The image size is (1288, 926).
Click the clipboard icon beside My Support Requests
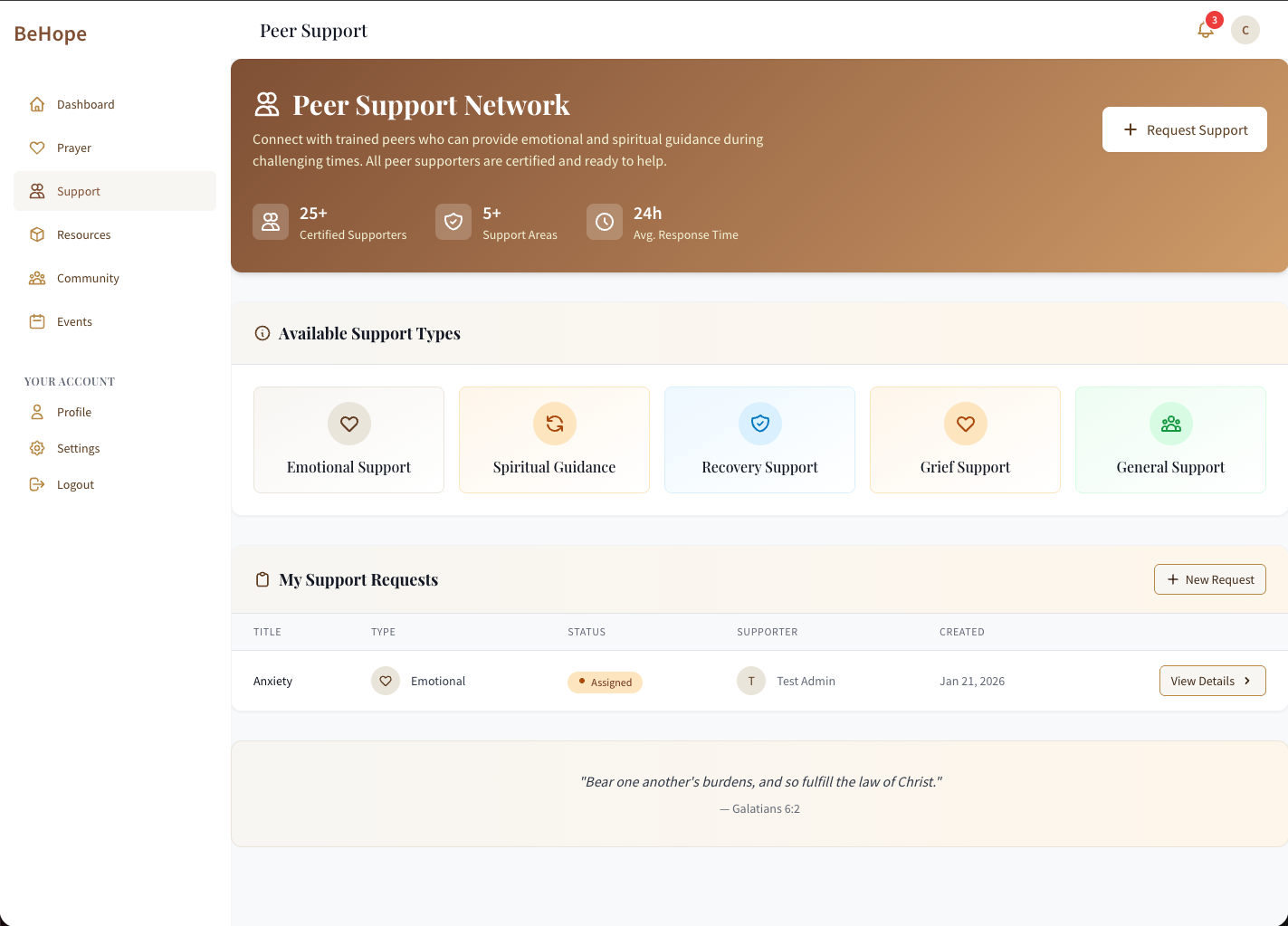pyautogui.click(x=262, y=579)
